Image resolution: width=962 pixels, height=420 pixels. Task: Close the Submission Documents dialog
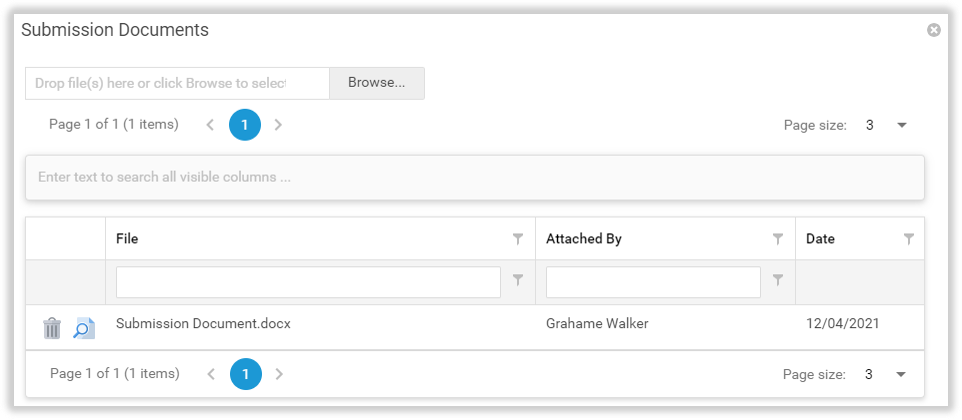(934, 30)
